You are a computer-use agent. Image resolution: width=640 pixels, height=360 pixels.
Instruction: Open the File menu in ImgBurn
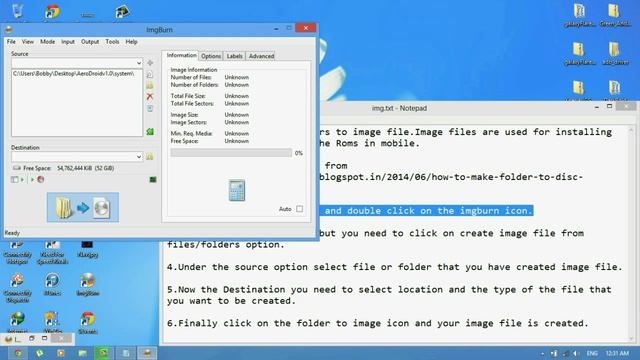coord(11,42)
